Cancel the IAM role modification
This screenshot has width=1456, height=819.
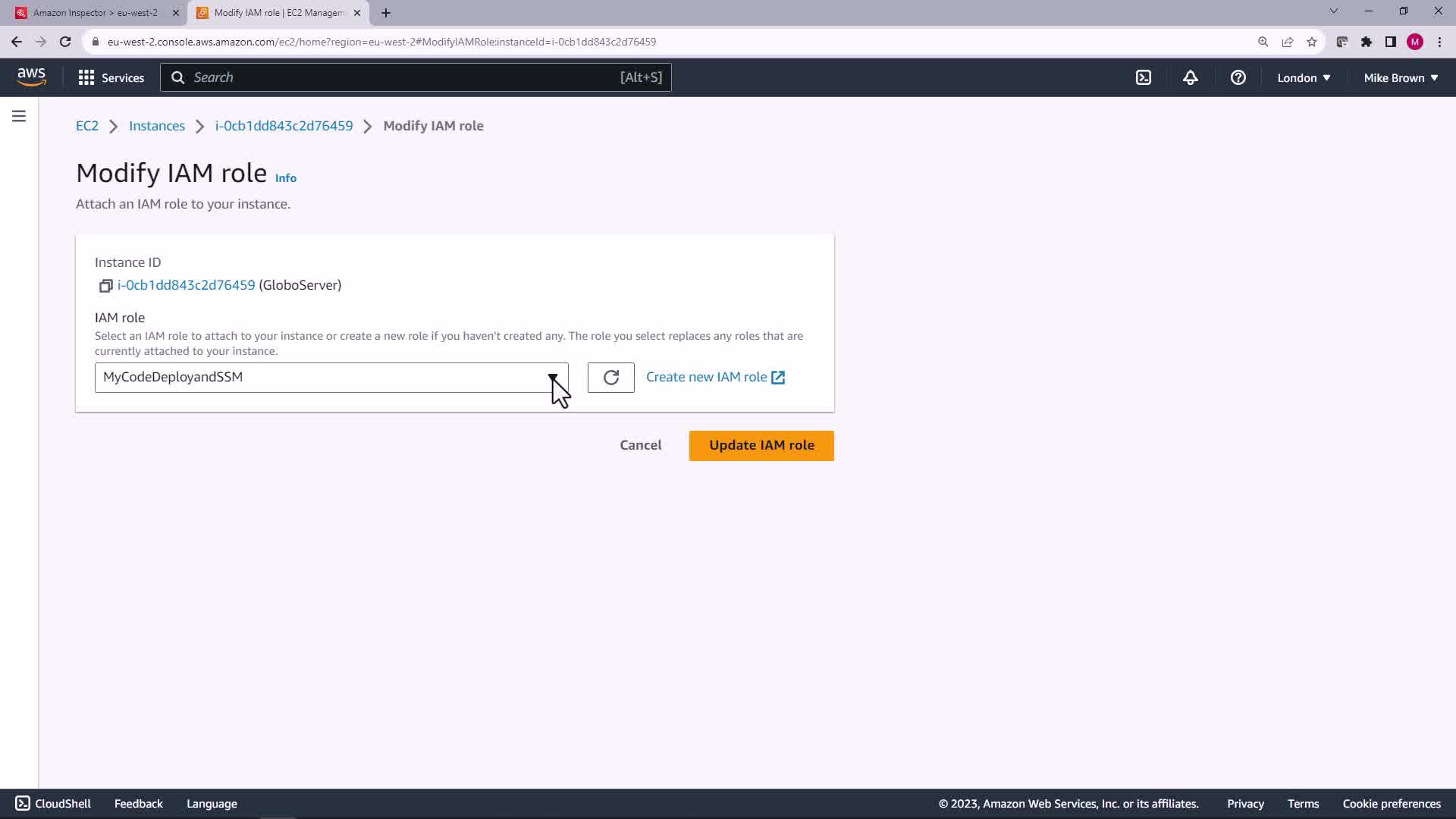640,445
